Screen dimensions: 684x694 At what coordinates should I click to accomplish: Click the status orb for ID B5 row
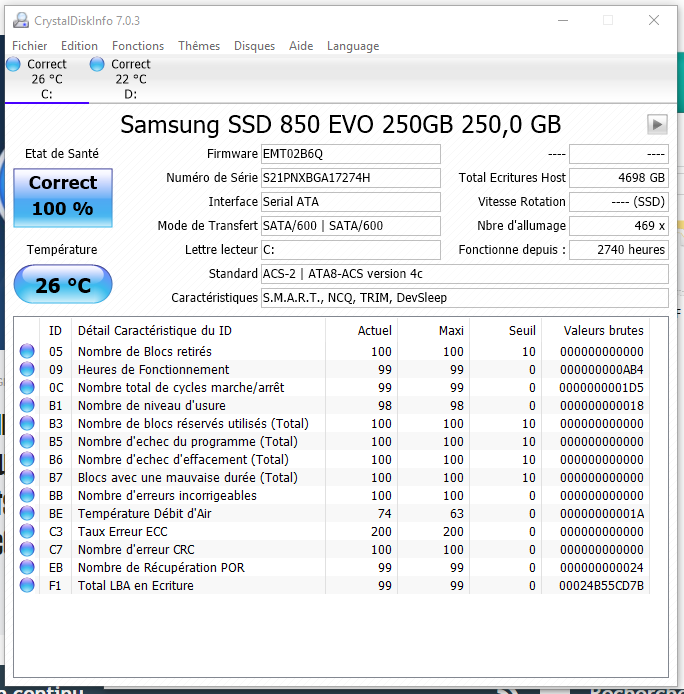[27, 441]
